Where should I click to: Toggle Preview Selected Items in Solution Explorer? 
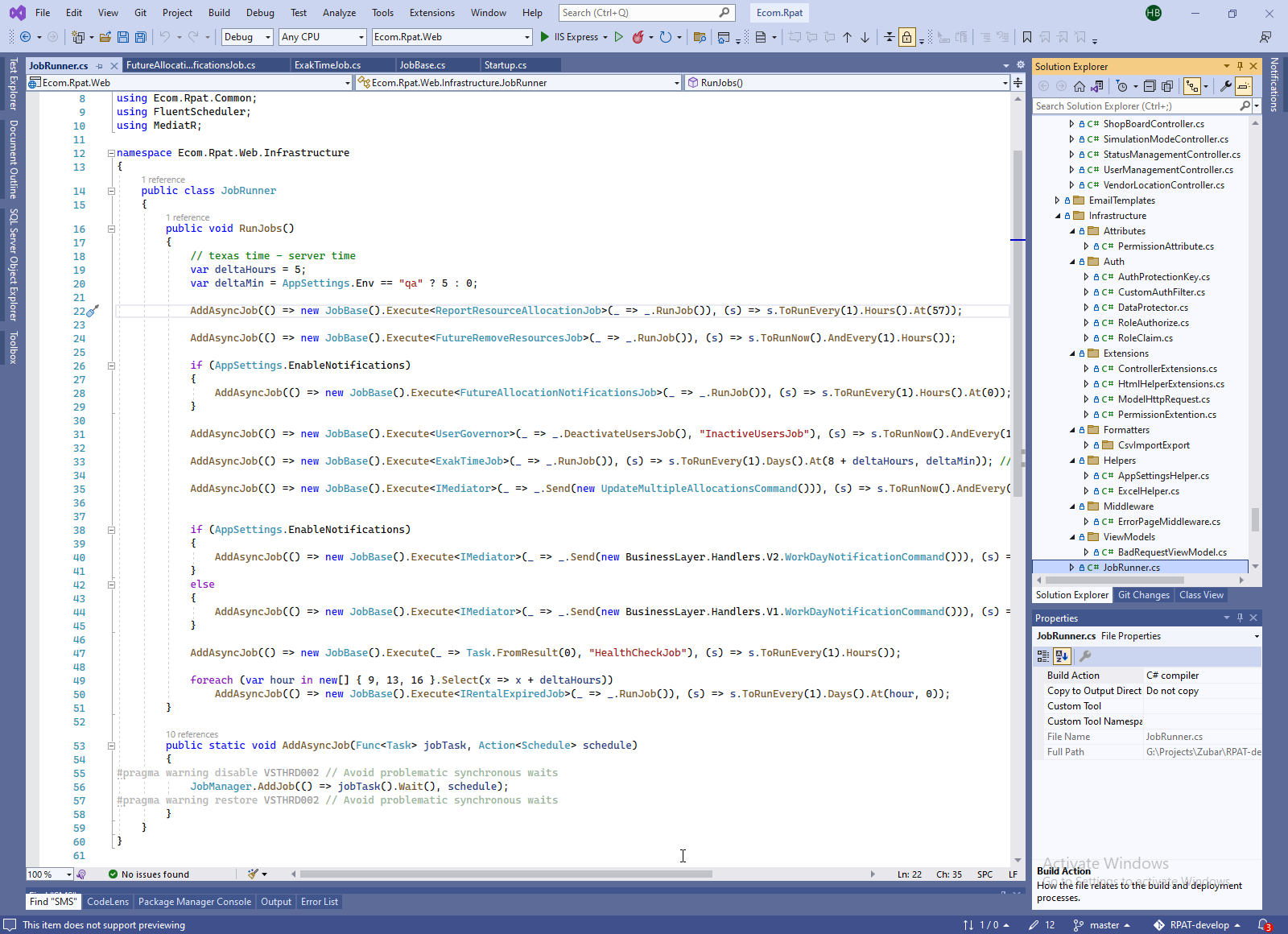[x=1244, y=86]
